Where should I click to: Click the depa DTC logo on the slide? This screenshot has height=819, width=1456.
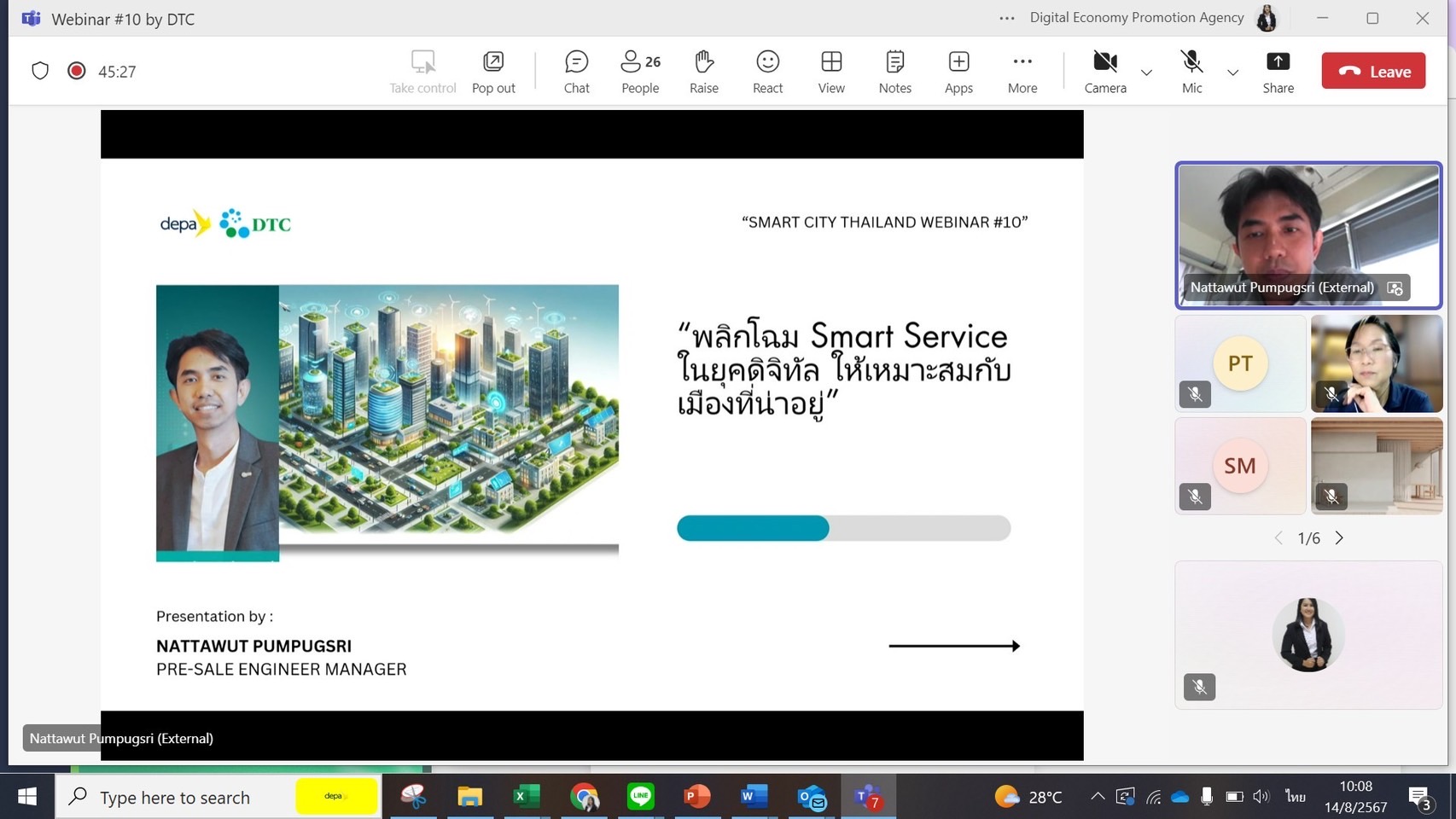point(225,224)
